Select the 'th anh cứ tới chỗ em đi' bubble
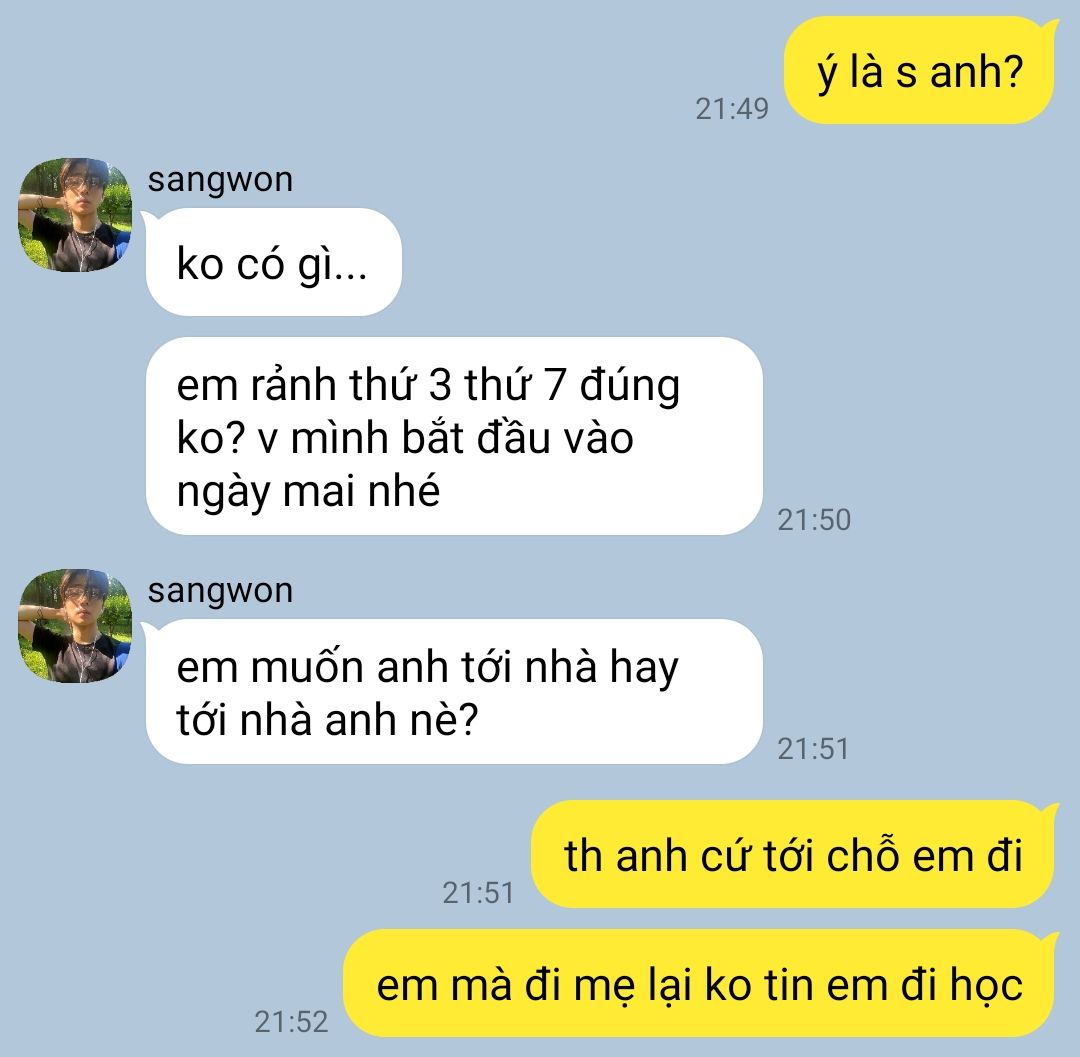 (x=793, y=854)
